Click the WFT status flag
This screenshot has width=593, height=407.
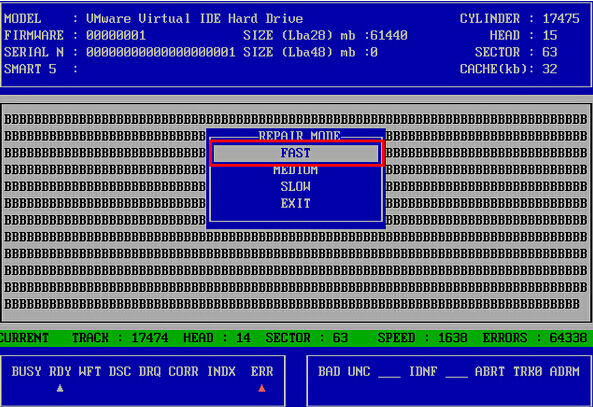point(90,371)
